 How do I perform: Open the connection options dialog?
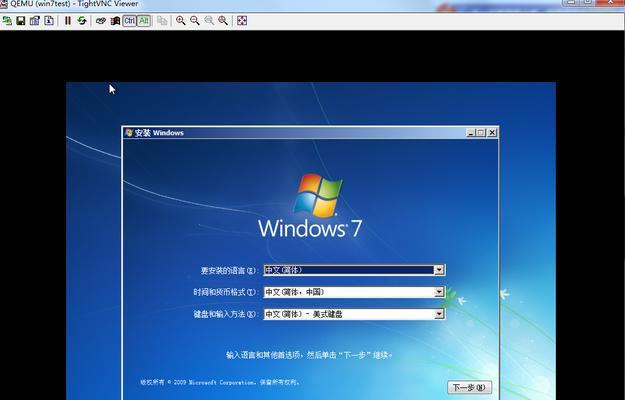tap(35, 21)
